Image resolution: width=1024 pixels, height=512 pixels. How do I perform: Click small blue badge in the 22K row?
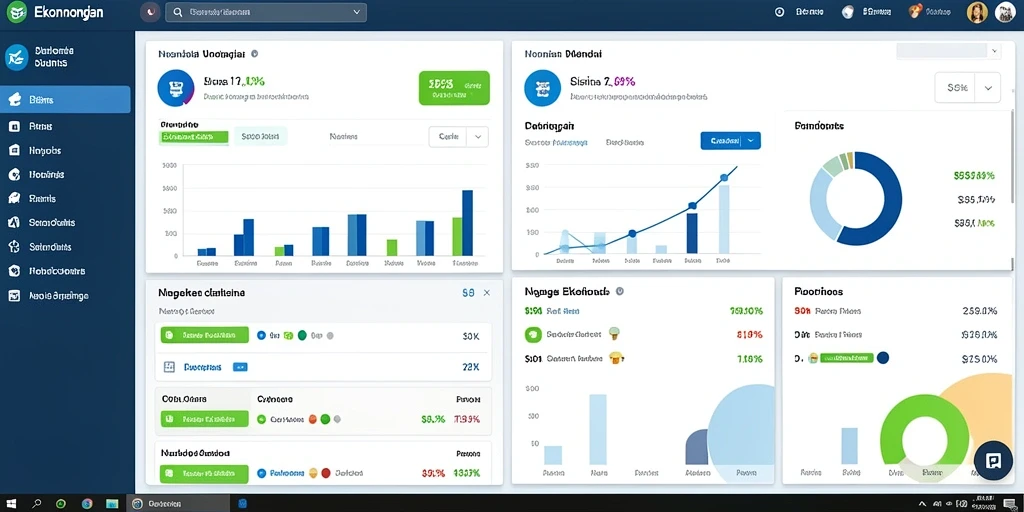coord(240,367)
